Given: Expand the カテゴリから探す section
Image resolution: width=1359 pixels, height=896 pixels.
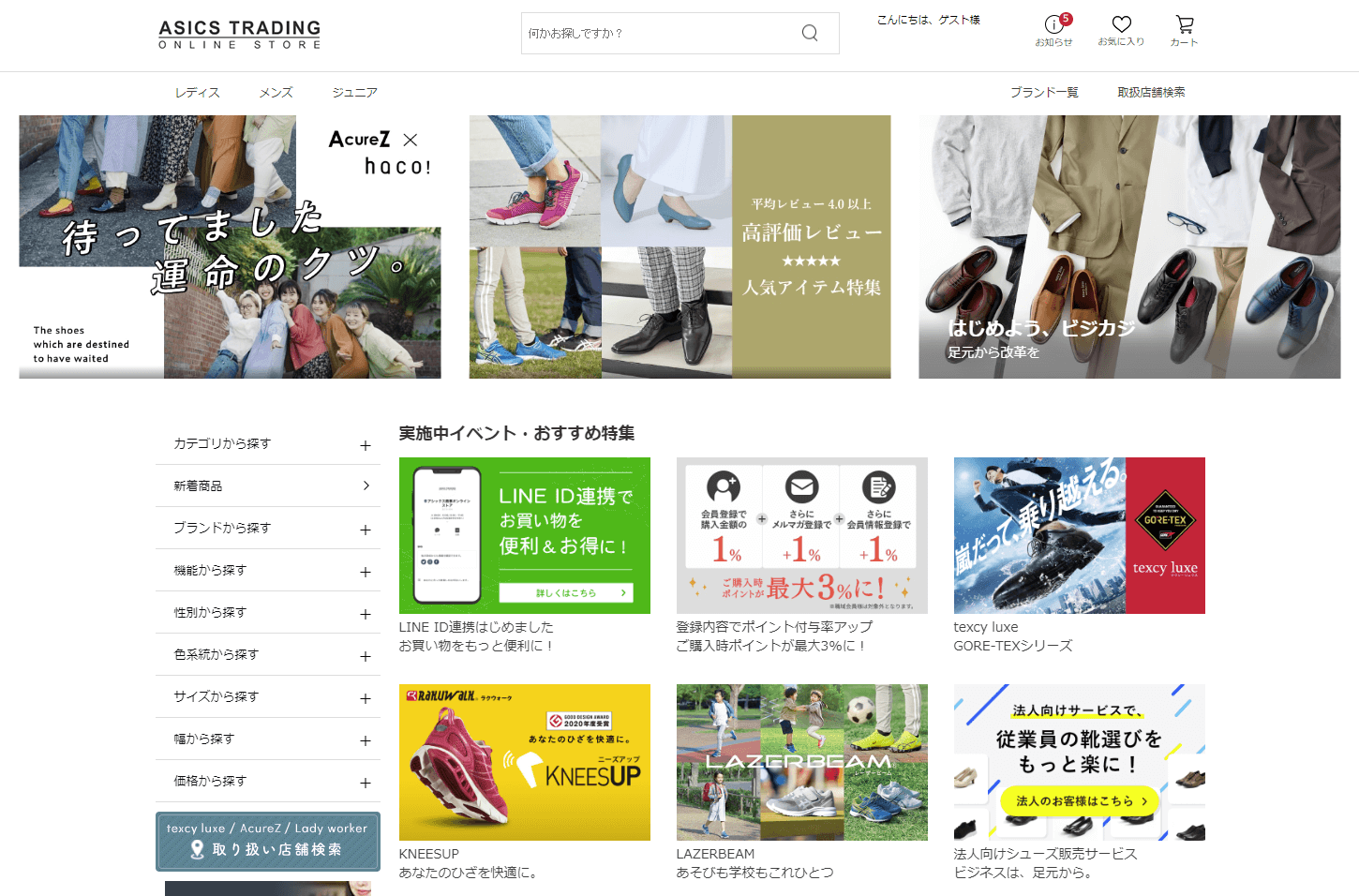Looking at the screenshot, I should 366,445.
